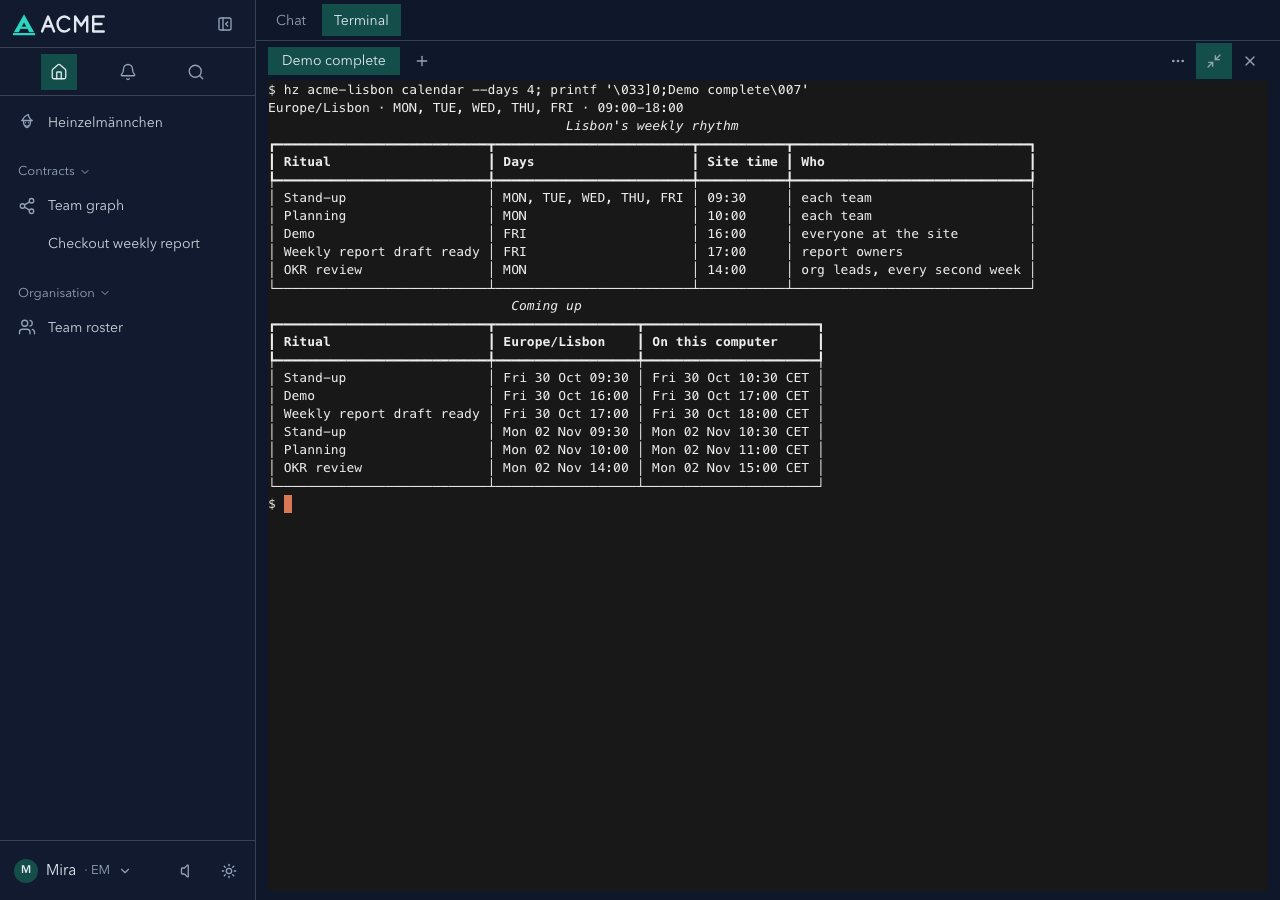Click the Team roster people icon
This screenshot has height=900, width=1280.
tap(27, 328)
